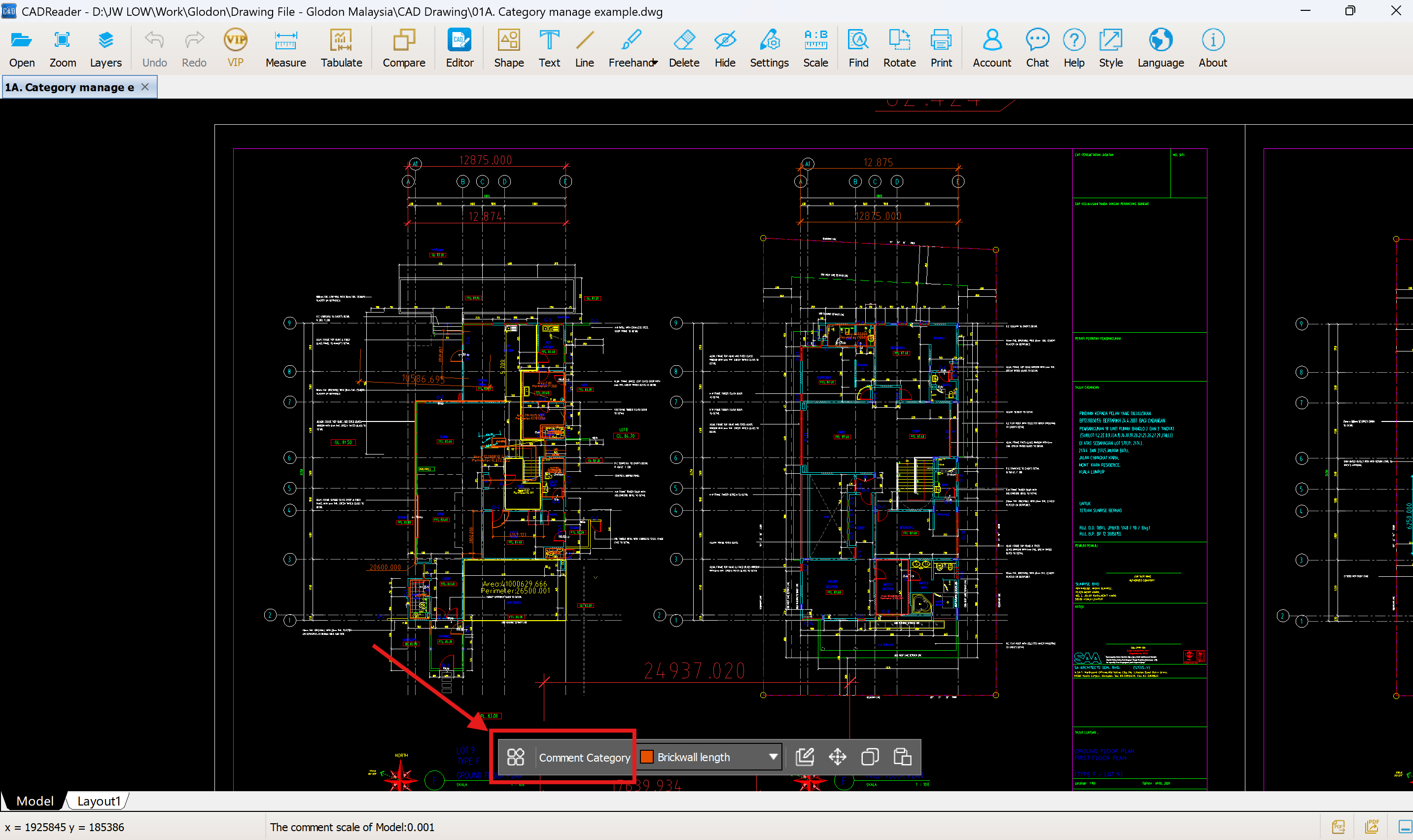1413x840 pixels.
Task: Expand the Freehand tool dropdown arrow
Action: click(655, 63)
